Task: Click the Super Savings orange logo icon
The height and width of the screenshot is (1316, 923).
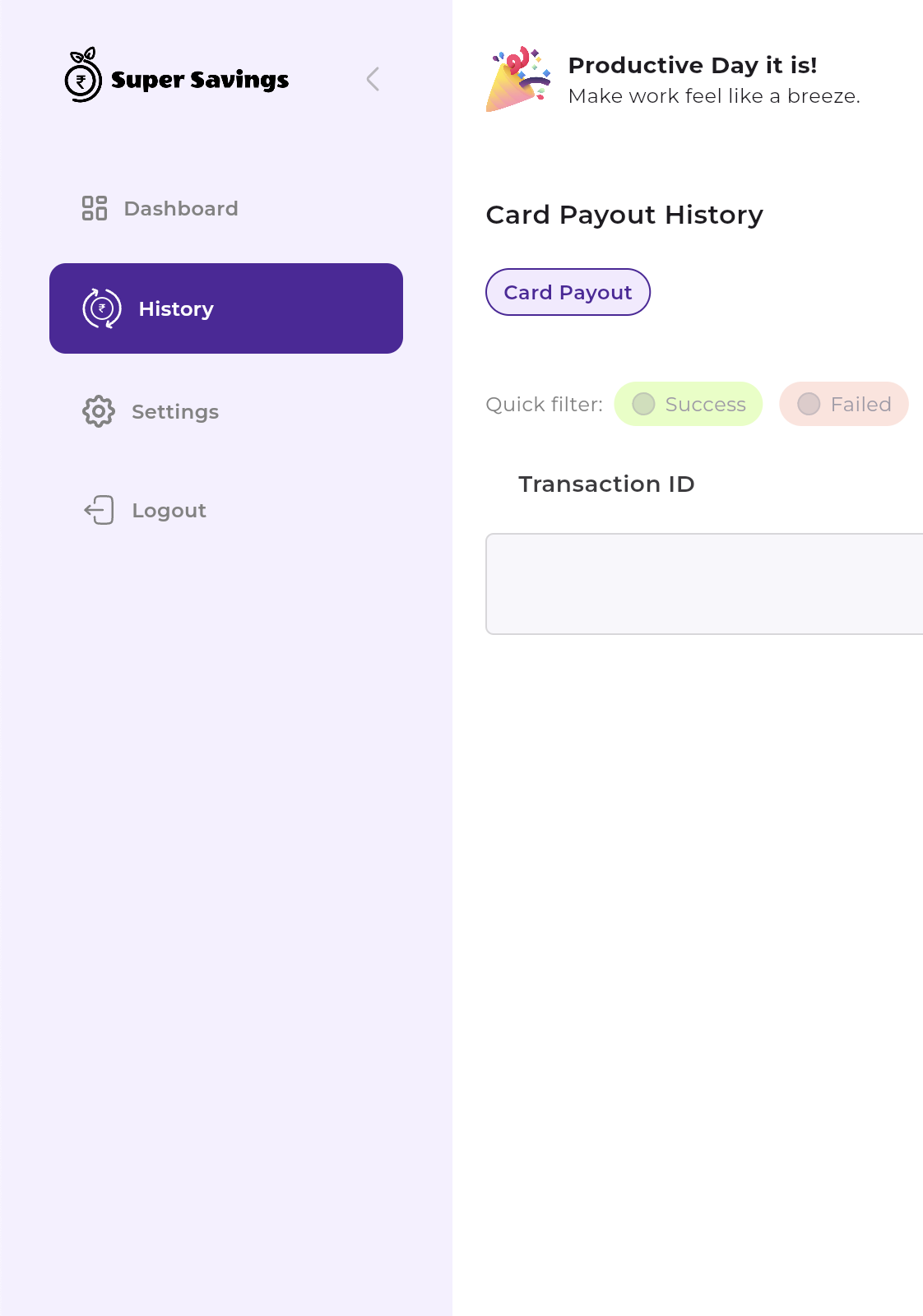Action: [83, 76]
